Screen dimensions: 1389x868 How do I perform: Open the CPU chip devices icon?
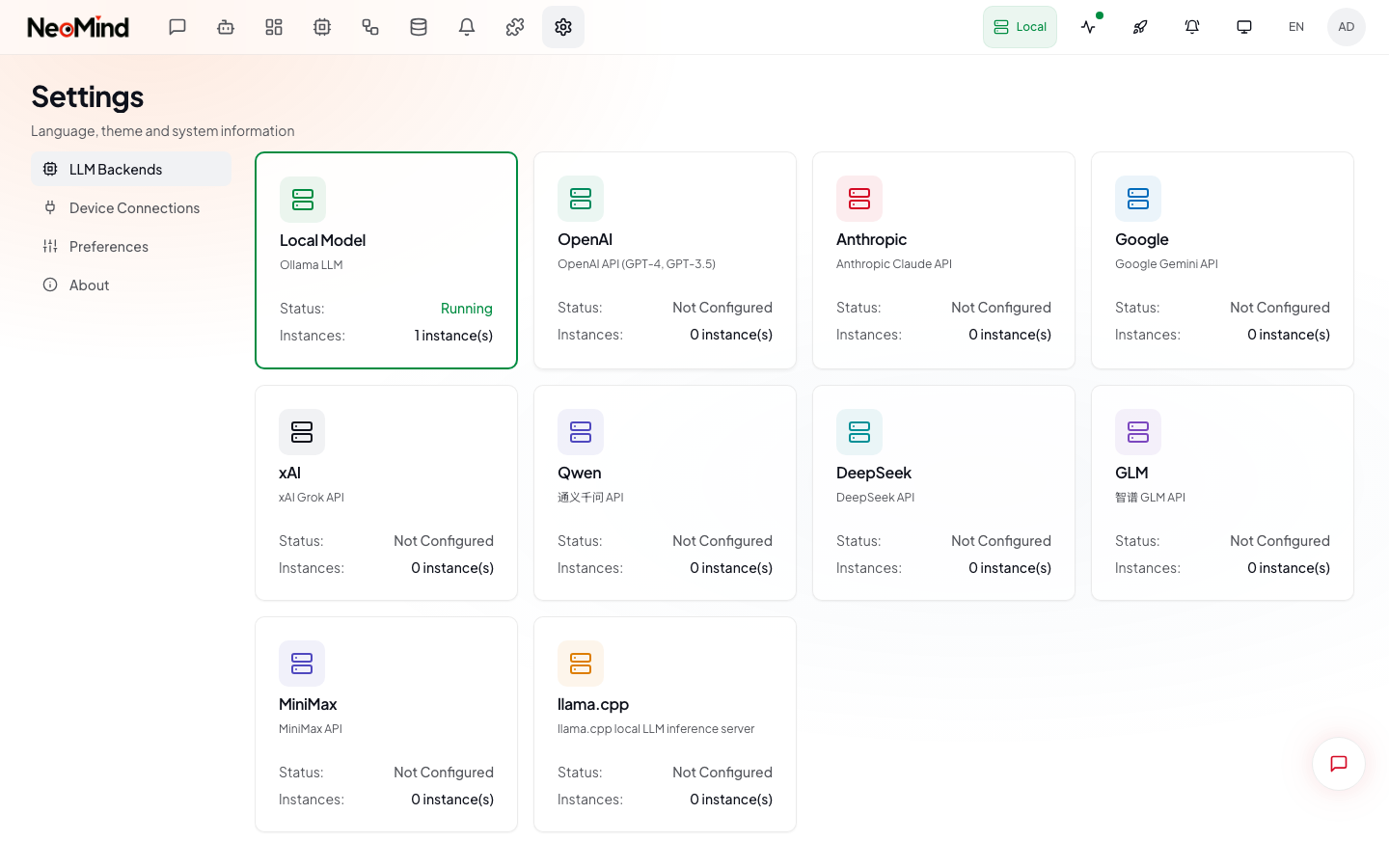click(322, 27)
